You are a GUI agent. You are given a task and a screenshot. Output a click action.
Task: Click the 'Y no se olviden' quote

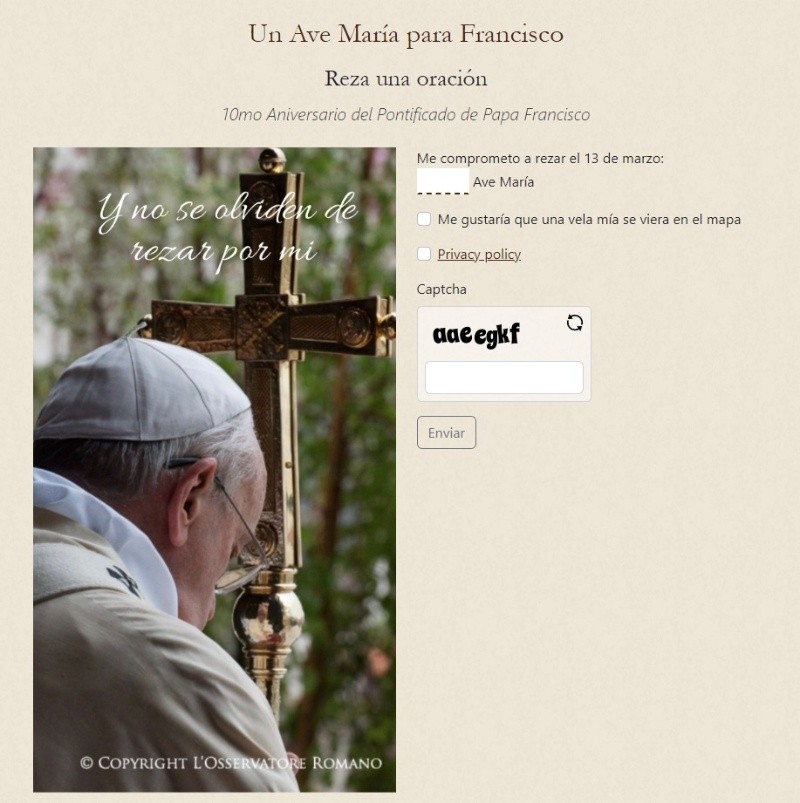(227, 230)
